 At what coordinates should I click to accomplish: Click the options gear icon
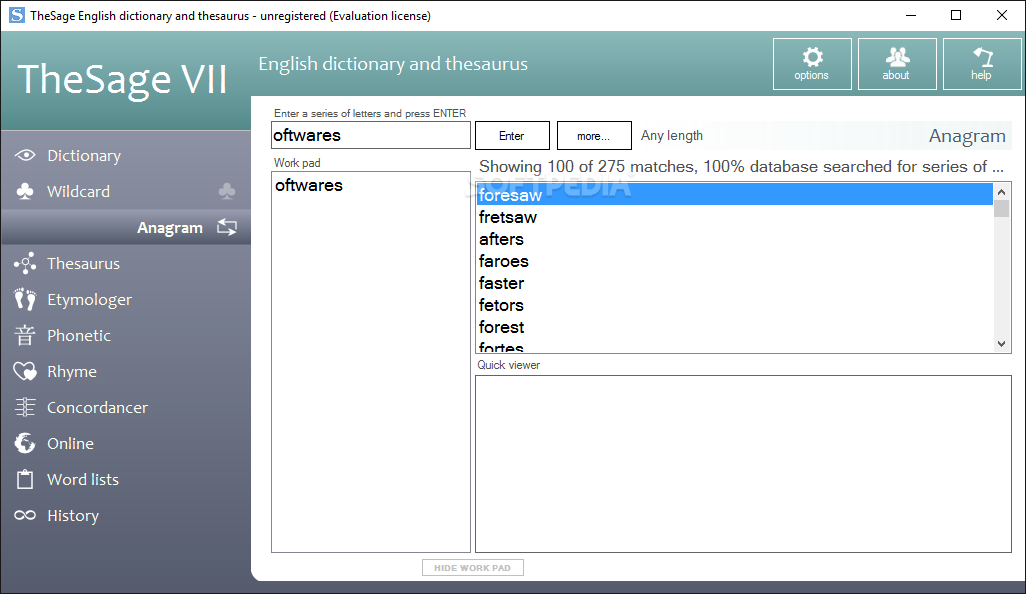[812, 57]
